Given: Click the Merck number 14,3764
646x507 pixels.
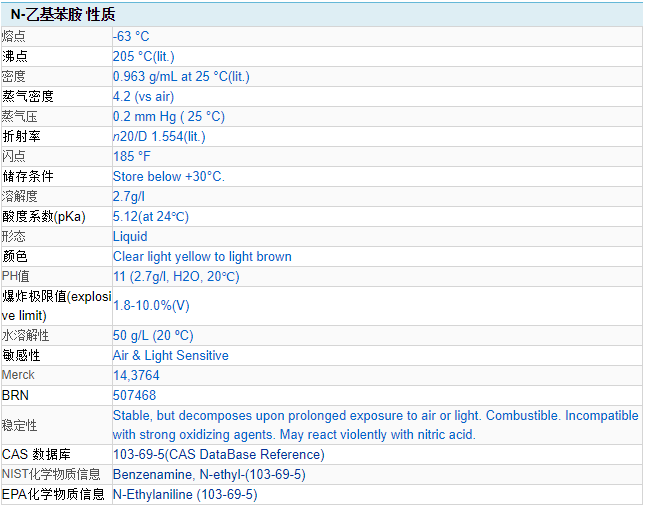Looking at the screenshot, I should [x=136, y=375].
